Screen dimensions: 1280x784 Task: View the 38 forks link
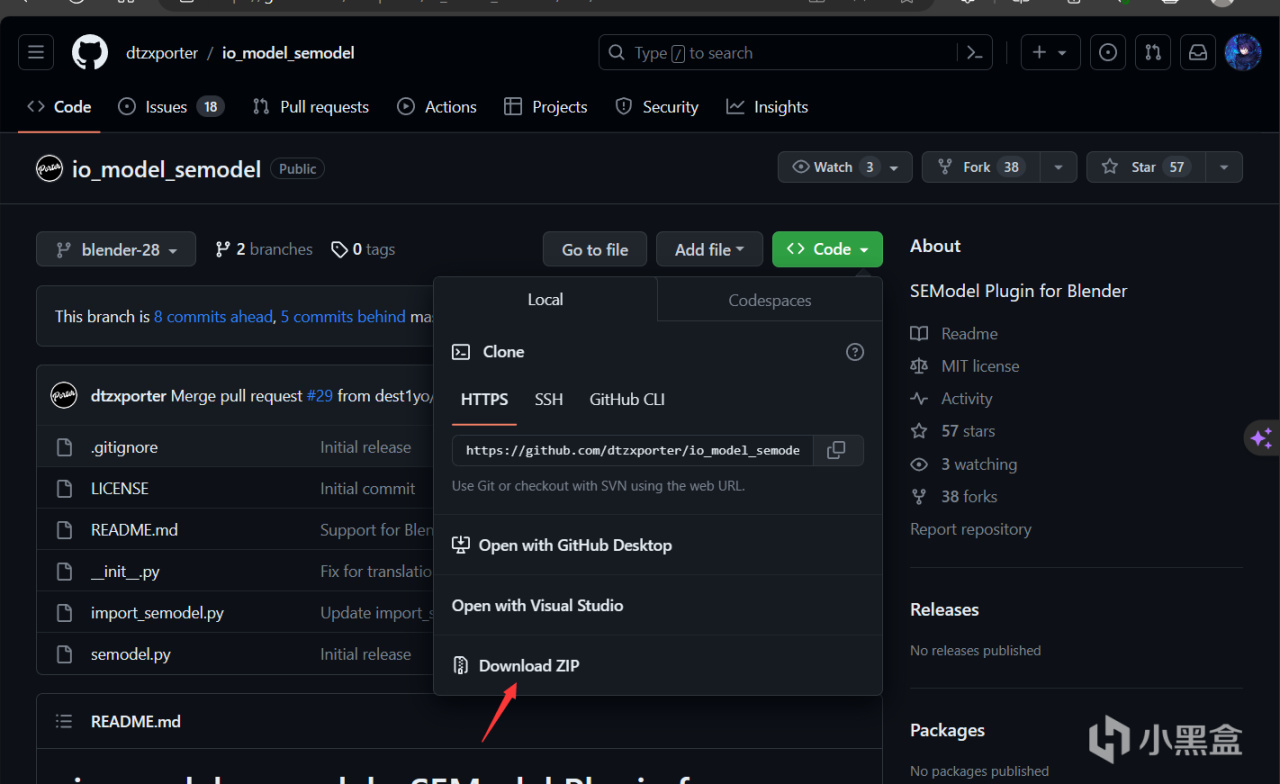click(954, 496)
